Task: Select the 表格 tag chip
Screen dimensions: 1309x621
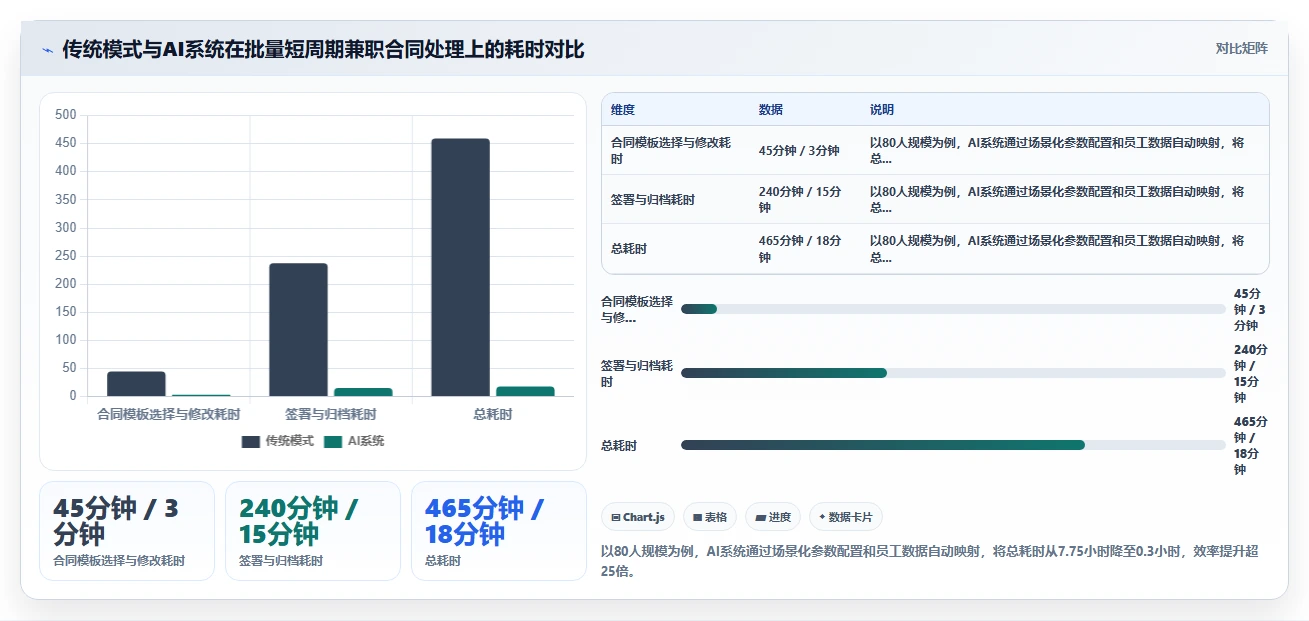Action: [x=710, y=517]
